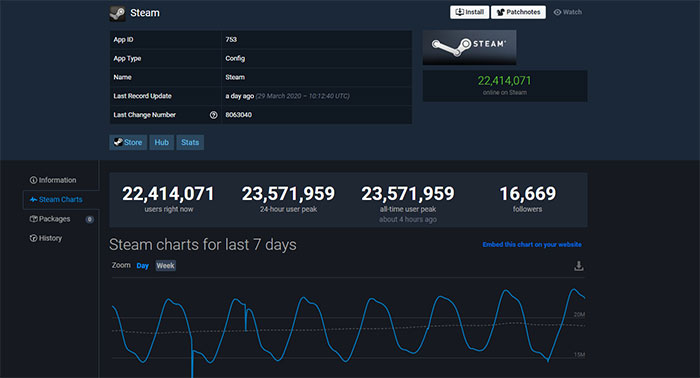The image size is (700, 378).
Task: Click the help icon next to Last Change Number
Action: coord(213,115)
